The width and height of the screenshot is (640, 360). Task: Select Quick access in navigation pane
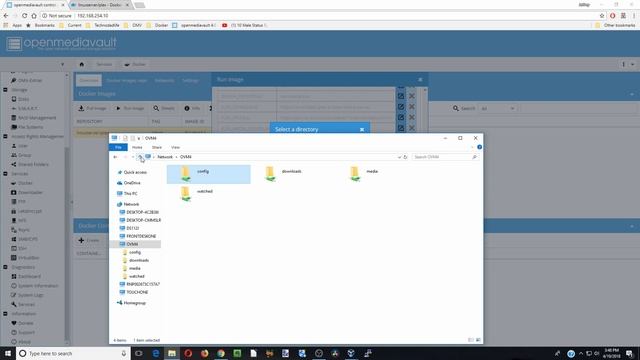(x=135, y=172)
